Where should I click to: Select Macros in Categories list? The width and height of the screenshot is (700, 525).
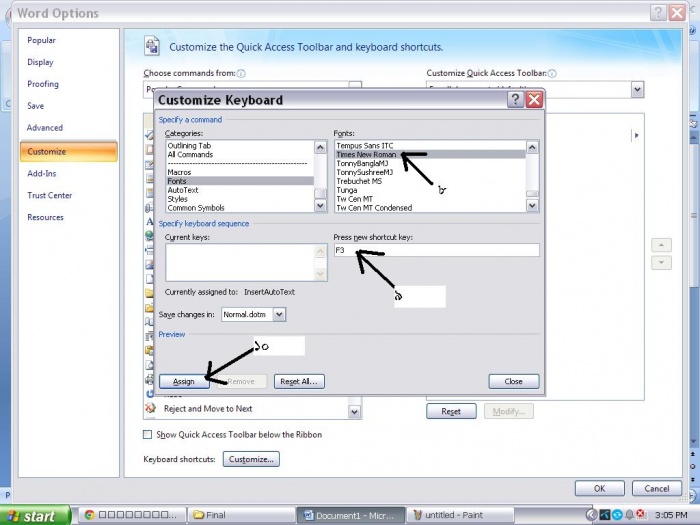[x=240, y=172]
